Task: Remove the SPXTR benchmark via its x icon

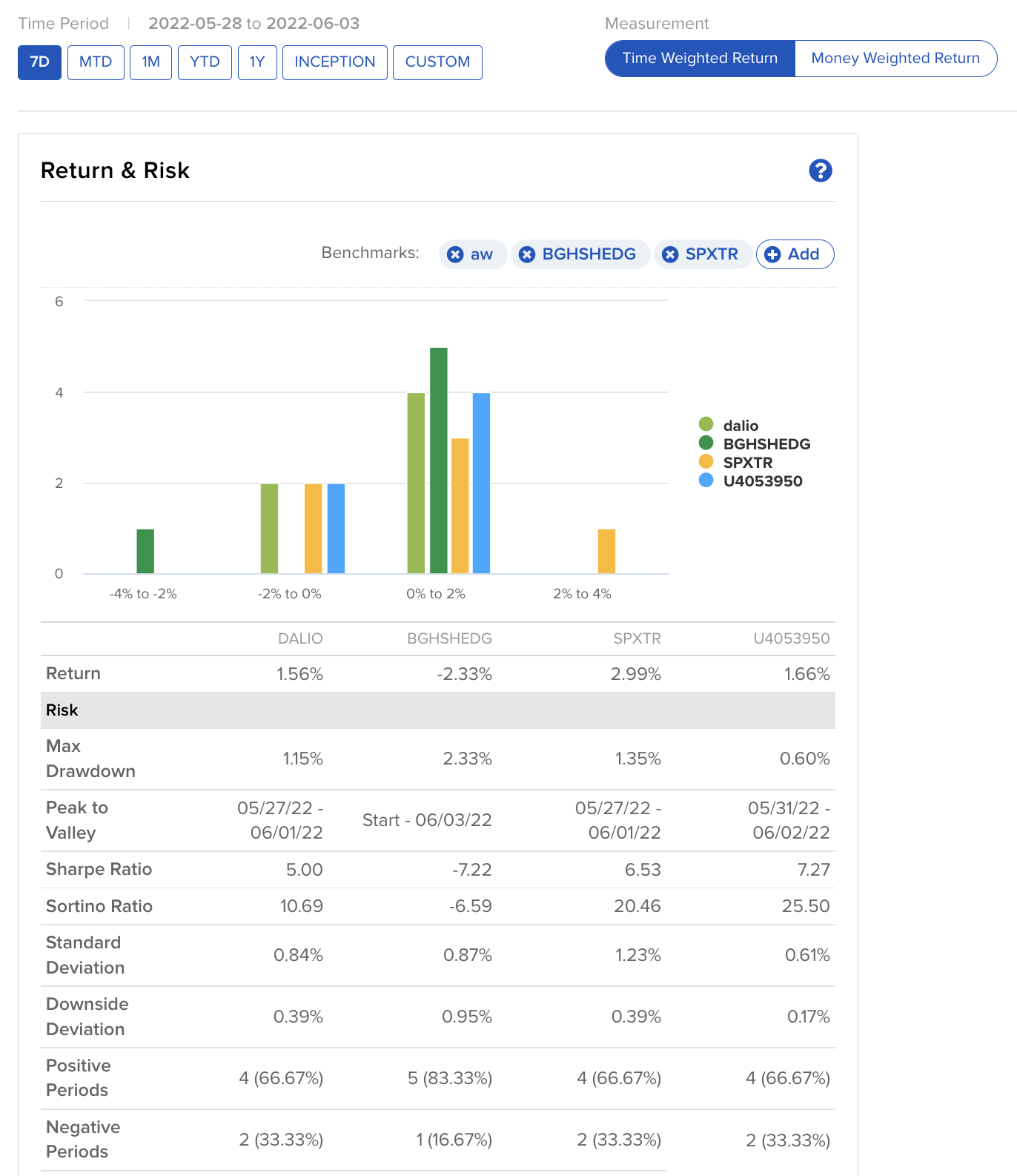Action: tap(670, 254)
